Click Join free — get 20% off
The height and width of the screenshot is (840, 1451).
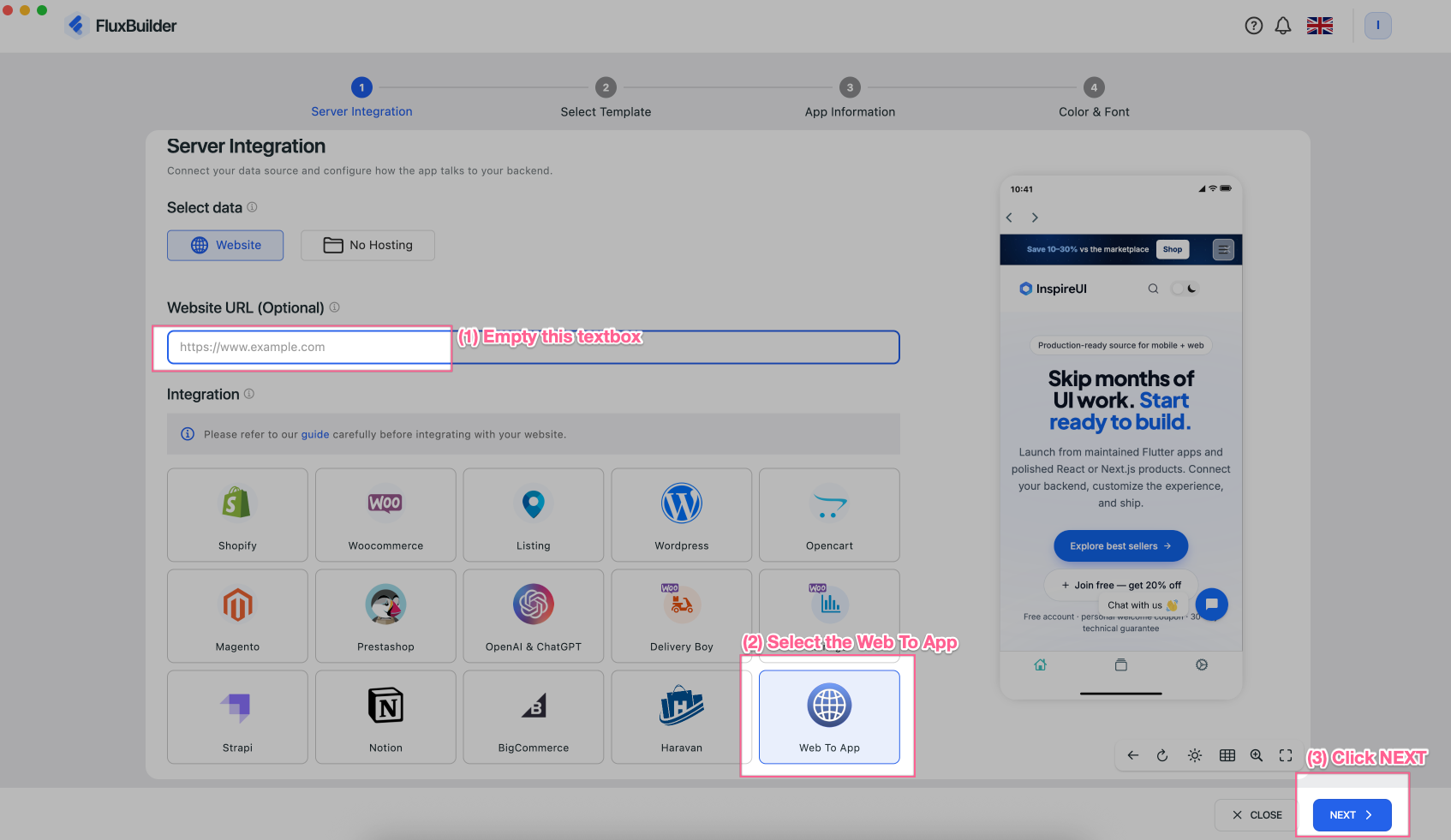1120,586
